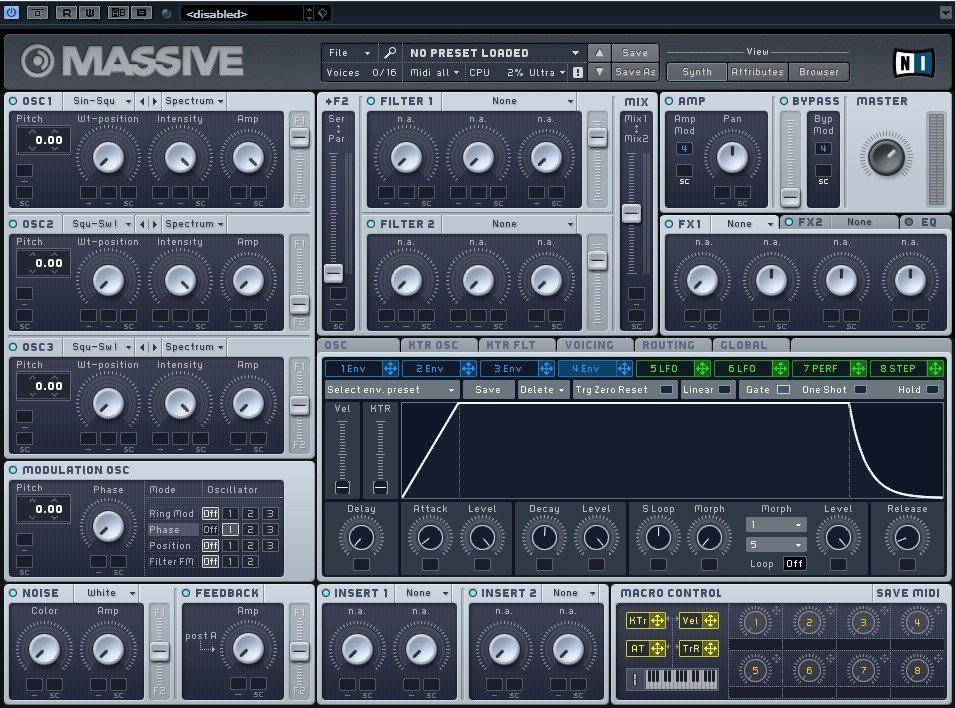Viewport: 955px width, 708px height.
Task: Toggle the NOISE section power button
Action: pyautogui.click(x=13, y=593)
